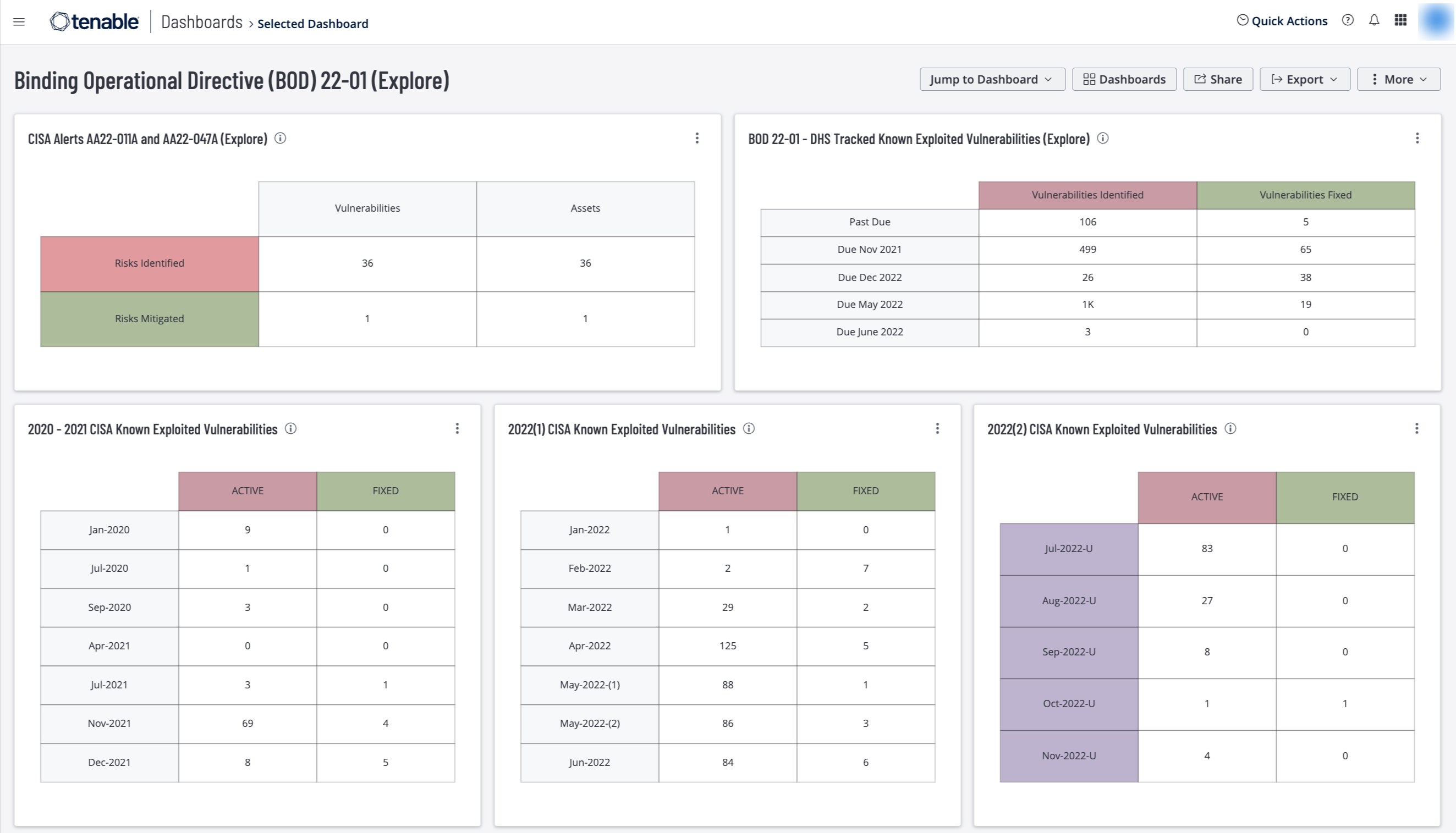
Task: Click Risks Mitigated Vulnerabilities value 1
Action: [367, 319]
